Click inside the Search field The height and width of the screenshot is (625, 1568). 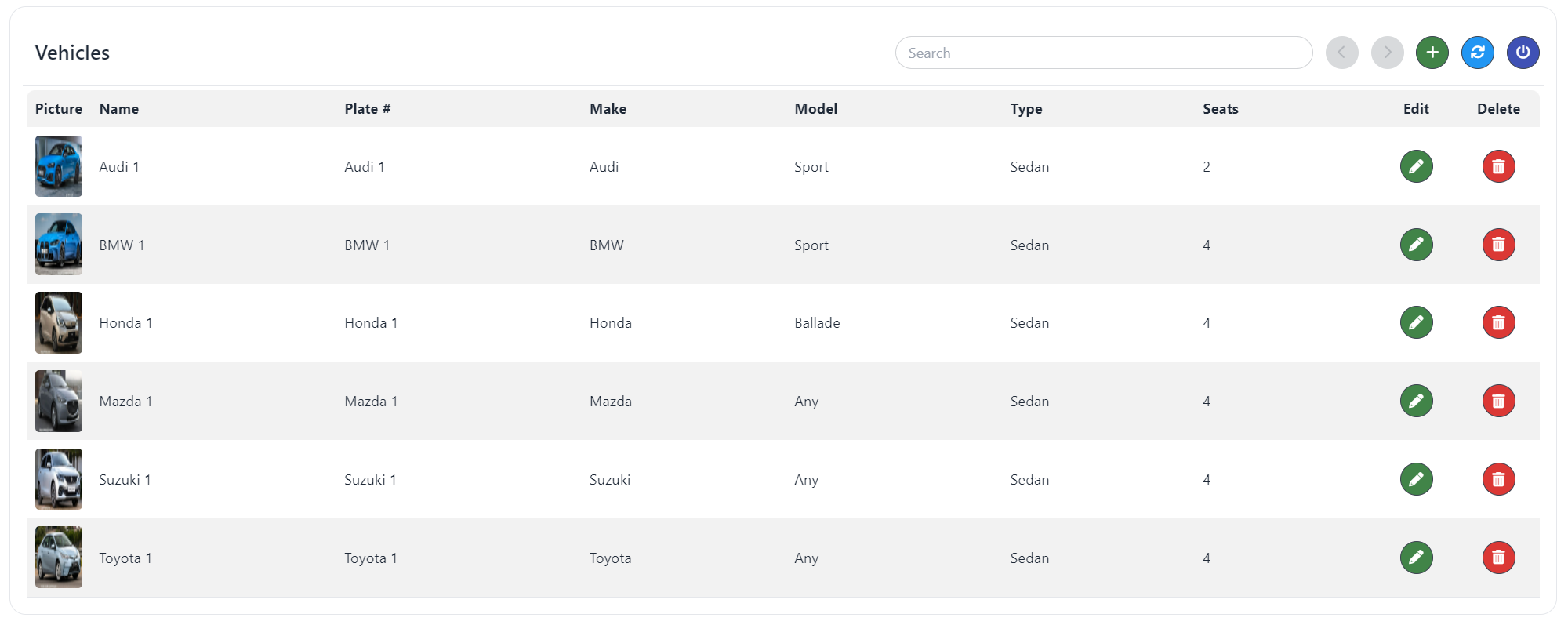click(1103, 53)
